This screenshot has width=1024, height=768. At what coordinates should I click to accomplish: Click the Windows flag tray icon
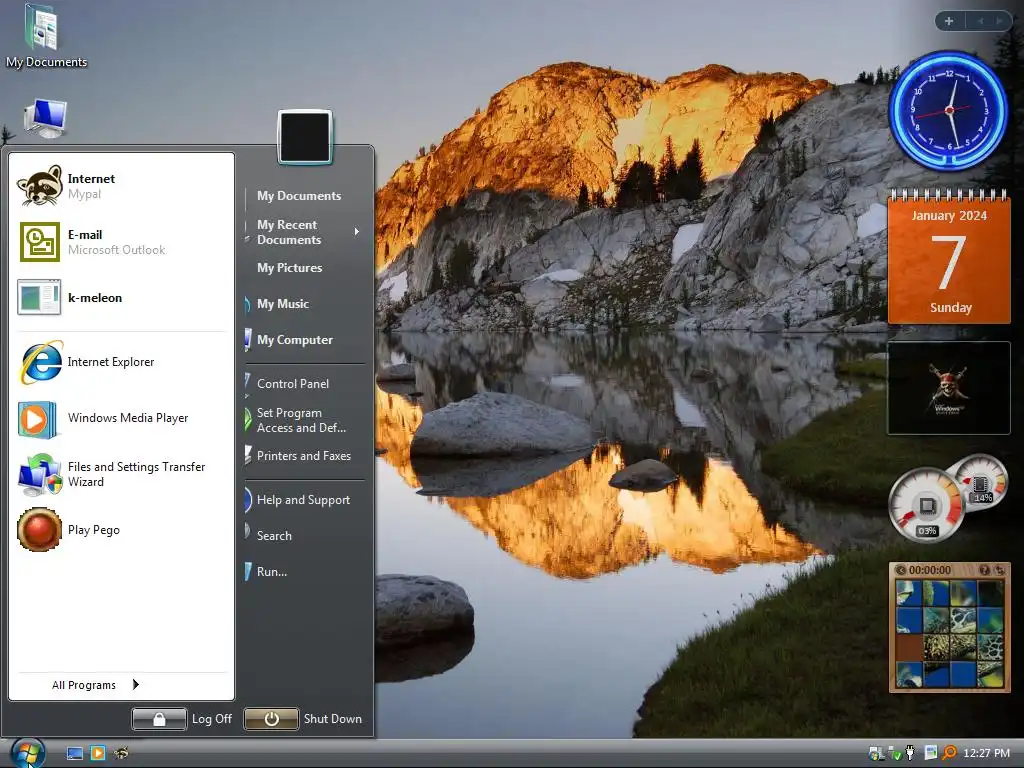click(x=876, y=754)
